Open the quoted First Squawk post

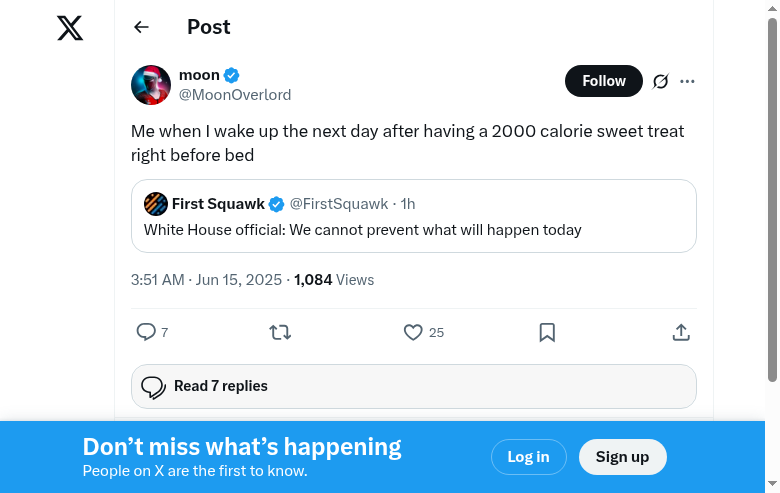(413, 229)
